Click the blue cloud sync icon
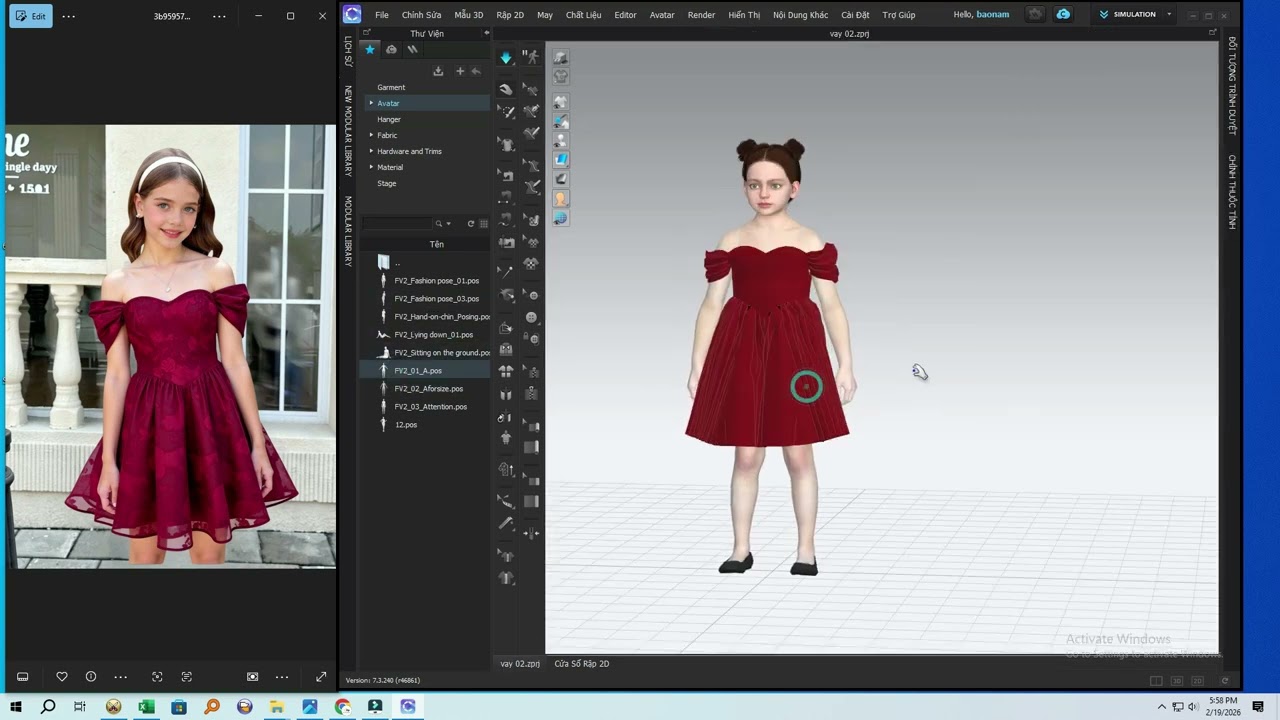 (1063, 15)
